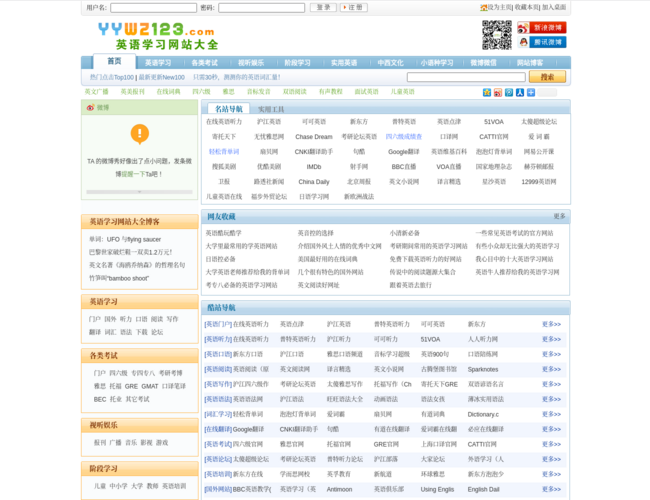Screen dimensions: 650x500
Task: Click the 密码 password field
Action: tap(262, 8)
